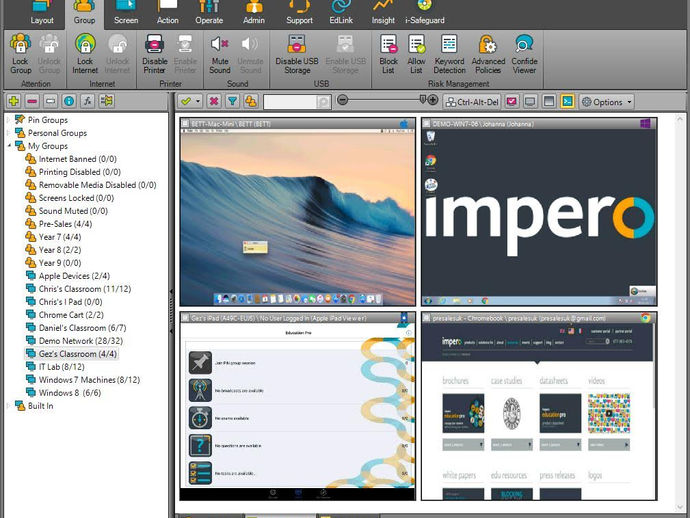Click the pink monitor view icon
The width and height of the screenshot is (690, 518).
click(512, 102)
